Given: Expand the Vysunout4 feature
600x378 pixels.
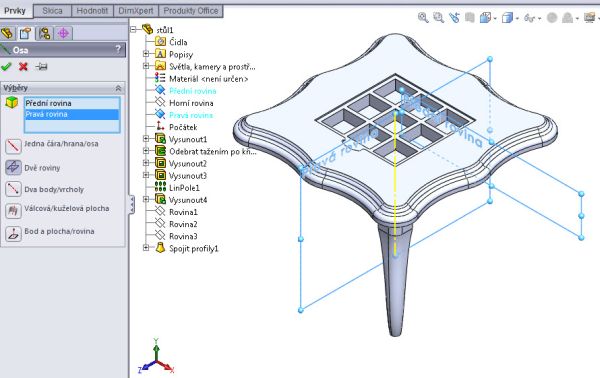Looking at the screenshot, I should [146, 199].
